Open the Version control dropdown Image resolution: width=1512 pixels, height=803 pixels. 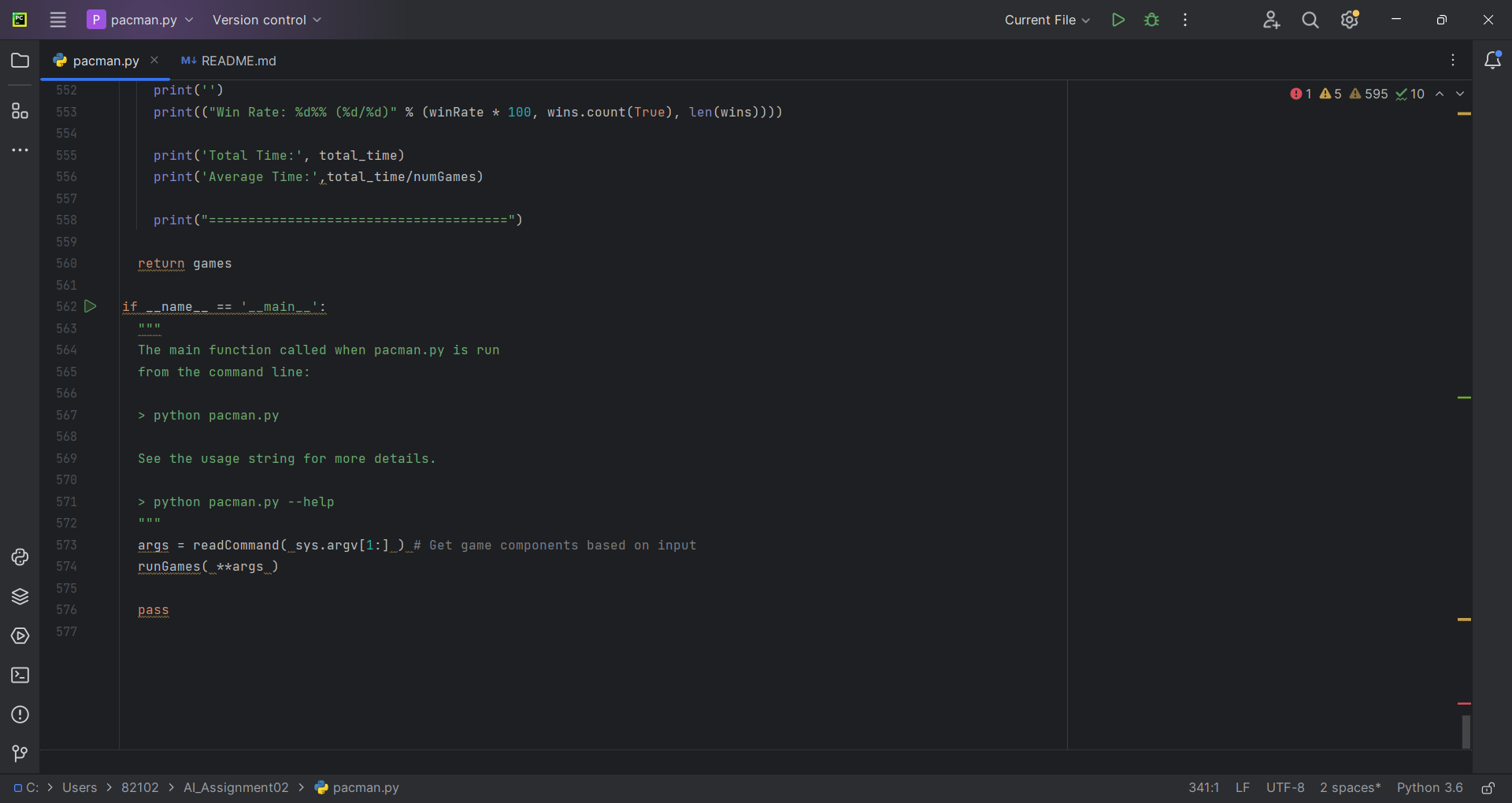click(267, 20)
